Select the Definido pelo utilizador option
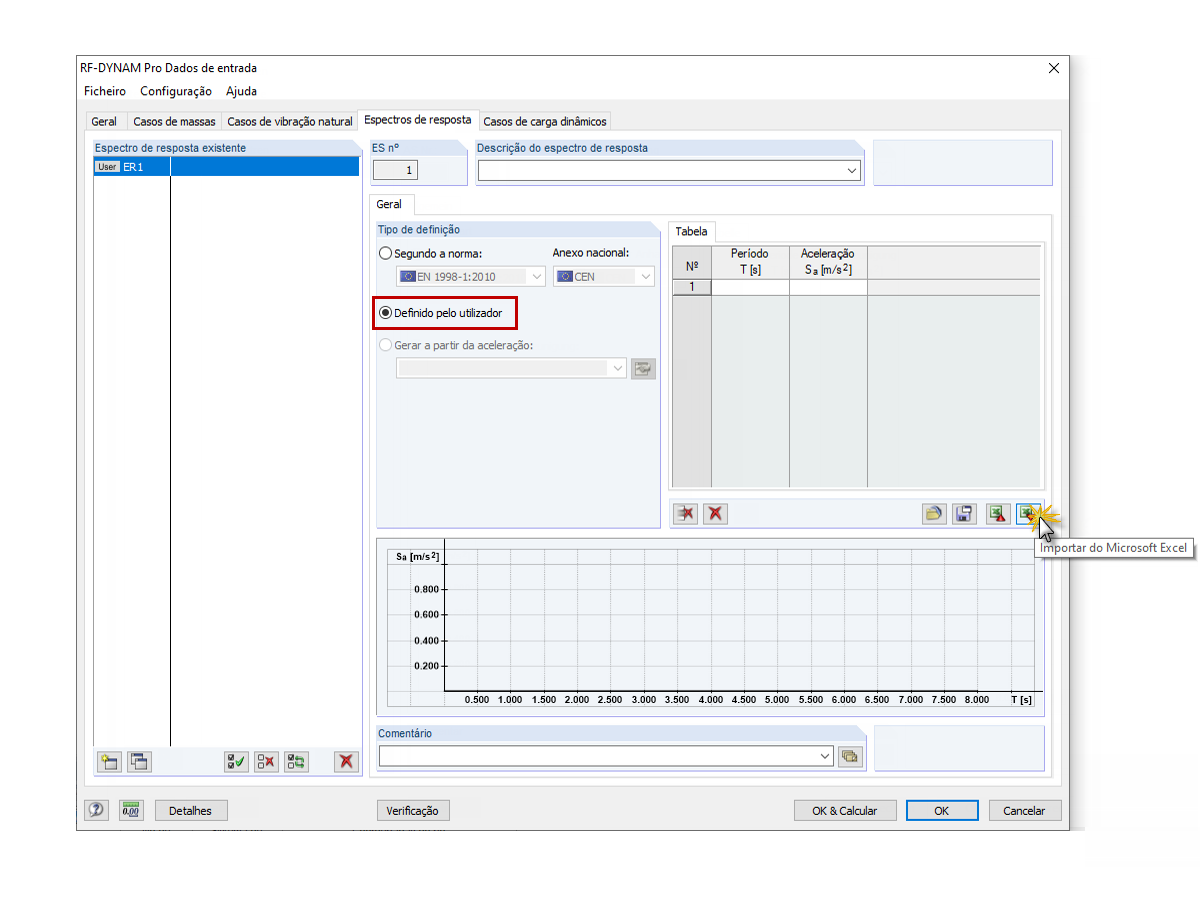1200x900 pixels. coord(385,313)
